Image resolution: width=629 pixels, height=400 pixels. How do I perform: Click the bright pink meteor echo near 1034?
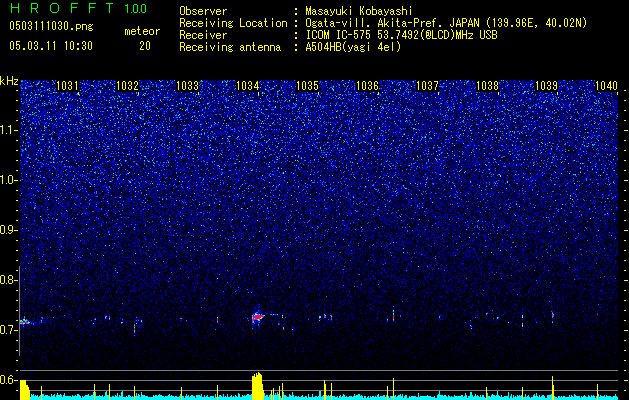[258, 317]
